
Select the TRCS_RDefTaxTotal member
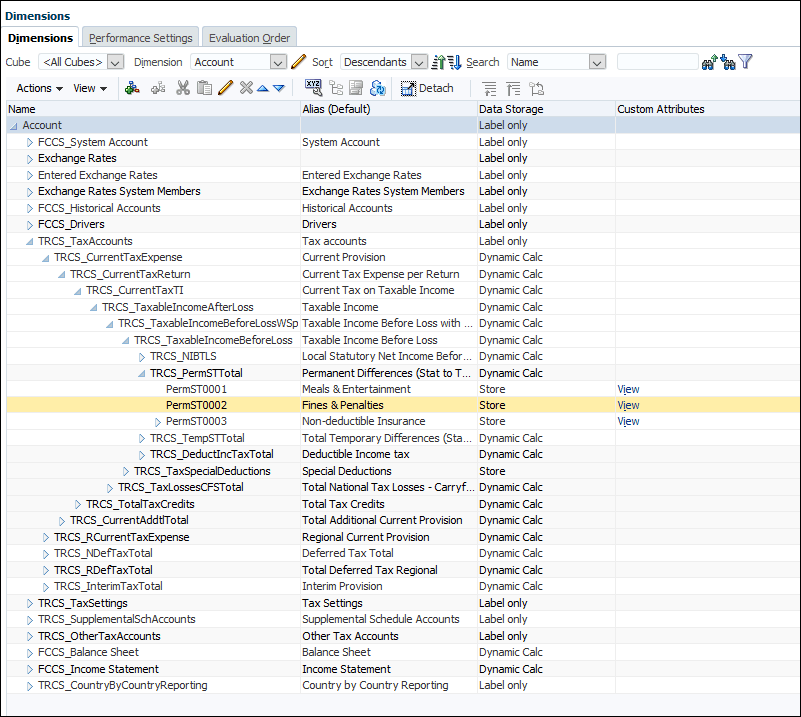(x=103, y=570)
